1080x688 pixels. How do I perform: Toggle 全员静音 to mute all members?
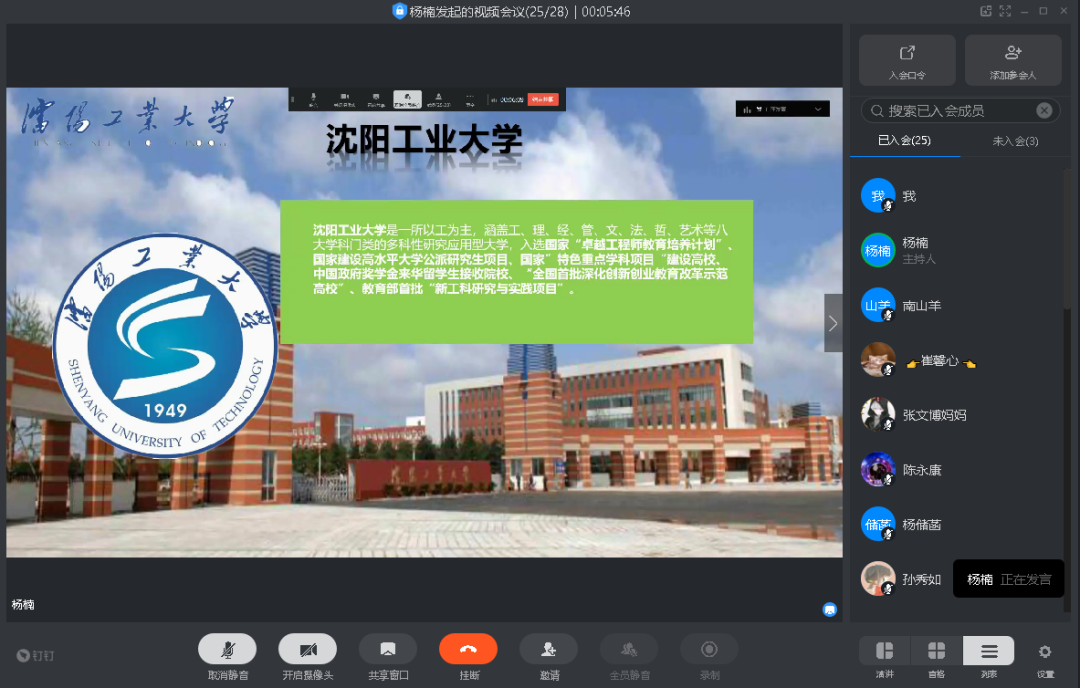[x=629, y=649]
